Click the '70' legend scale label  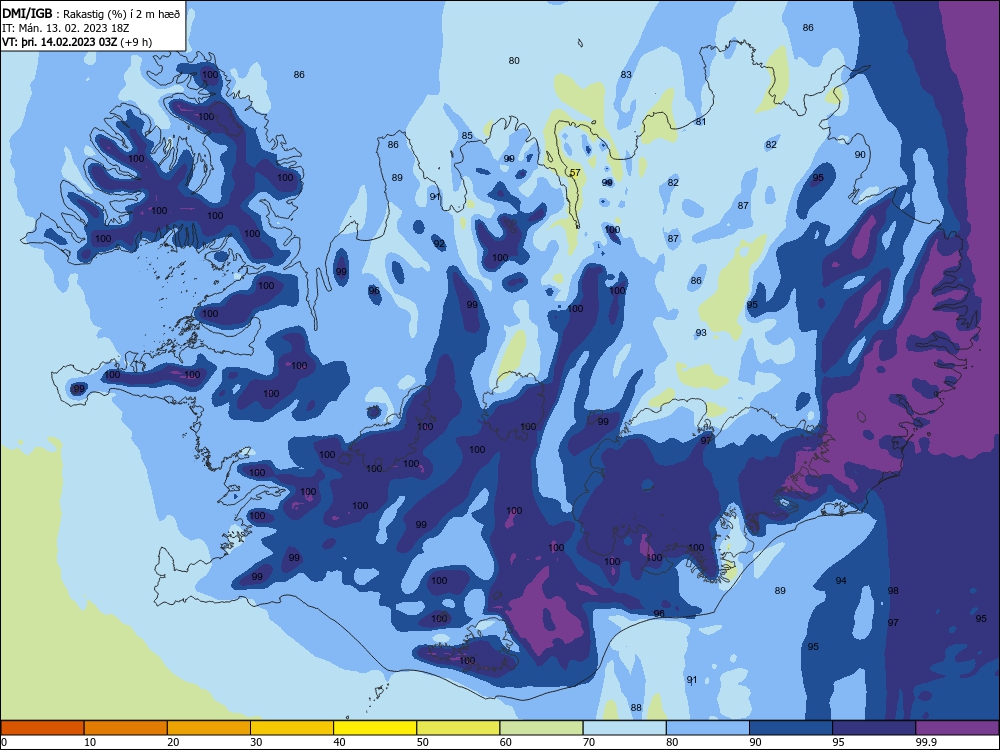tap(589, 742)
